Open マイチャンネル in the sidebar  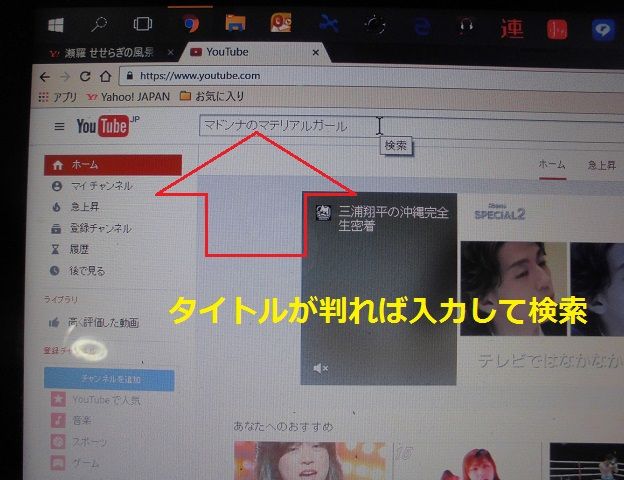(92, 186)
